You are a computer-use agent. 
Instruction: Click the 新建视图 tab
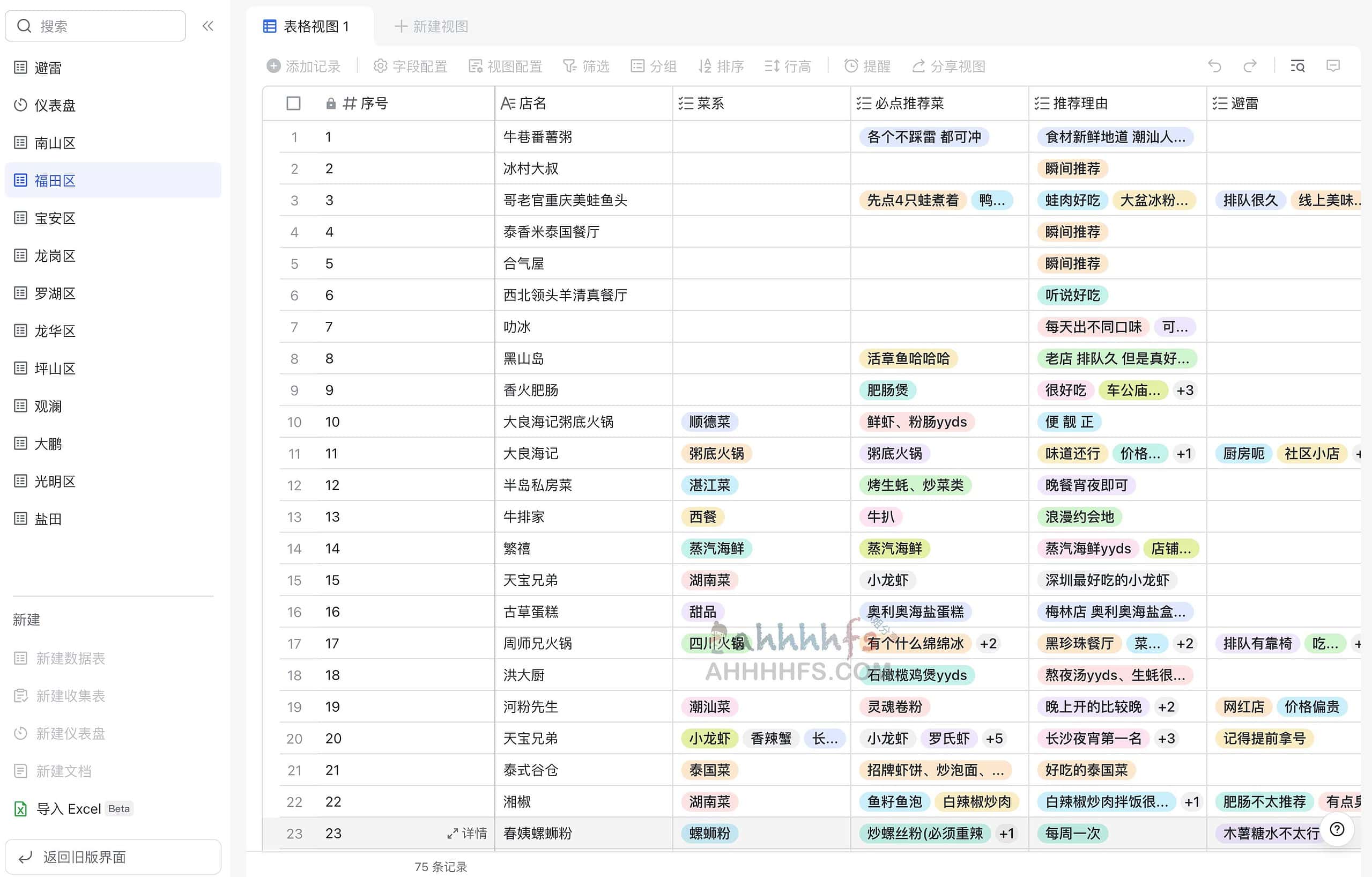pos(431,26)
